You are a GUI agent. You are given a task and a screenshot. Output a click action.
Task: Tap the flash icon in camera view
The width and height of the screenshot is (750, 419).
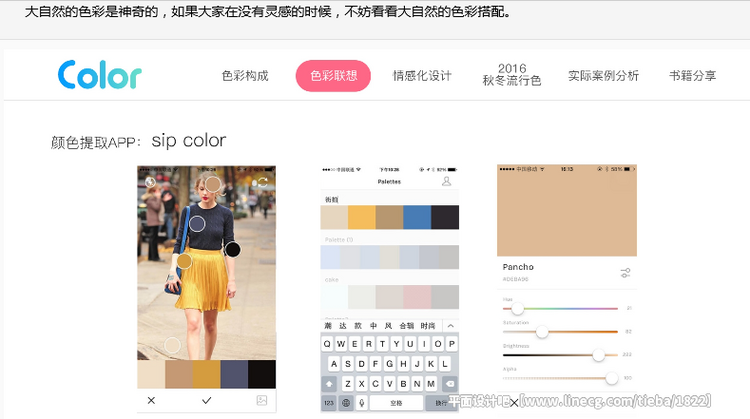[150, 182]
